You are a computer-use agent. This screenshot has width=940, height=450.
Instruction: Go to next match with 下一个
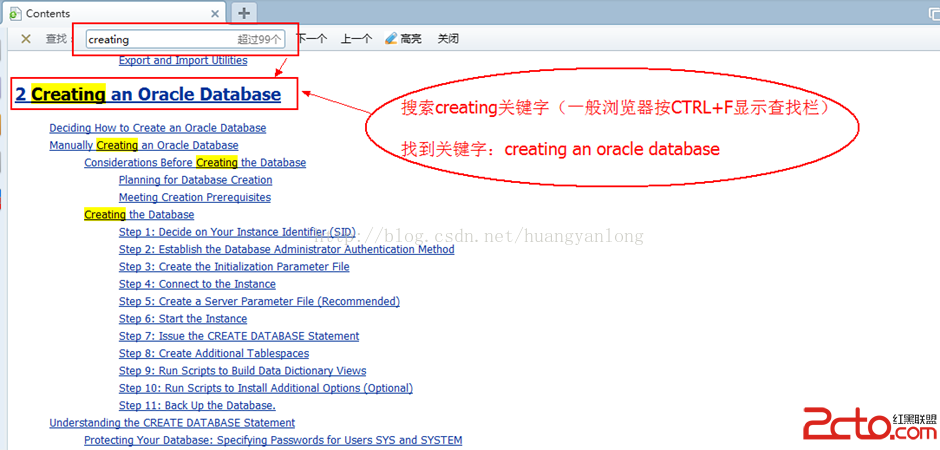(312, 39)
